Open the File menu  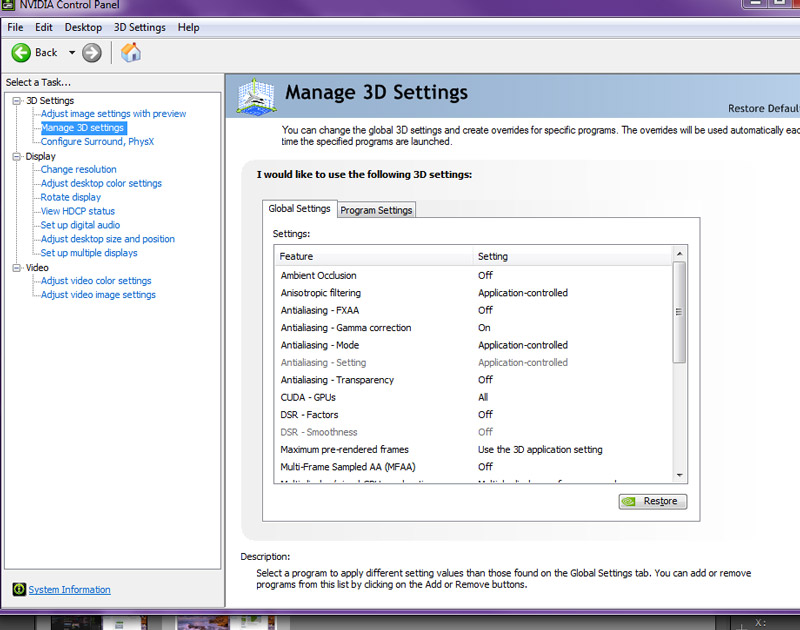point(15,28)
